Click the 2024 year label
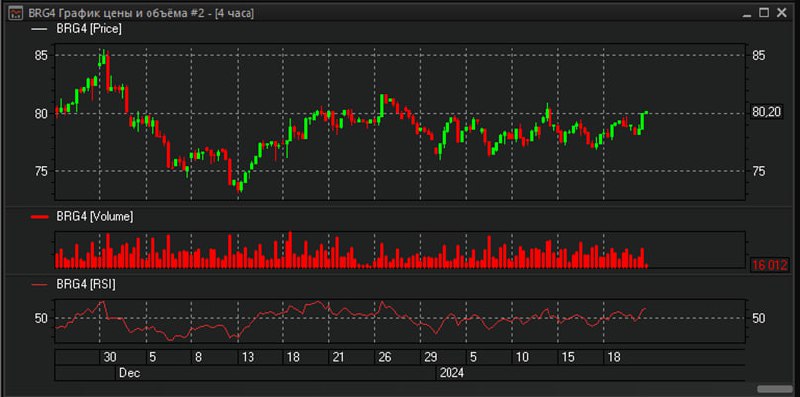This screenshot has width=800, height=397. (452, 373)
